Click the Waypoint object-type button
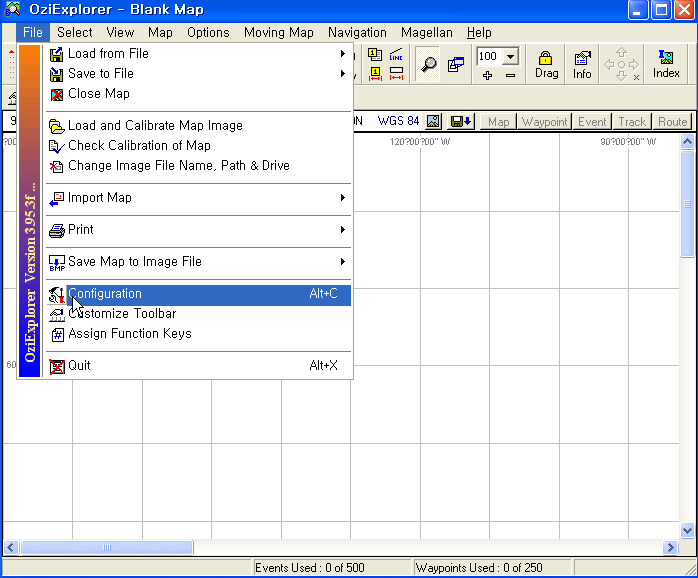698x578 pixels. coord(544,122)
